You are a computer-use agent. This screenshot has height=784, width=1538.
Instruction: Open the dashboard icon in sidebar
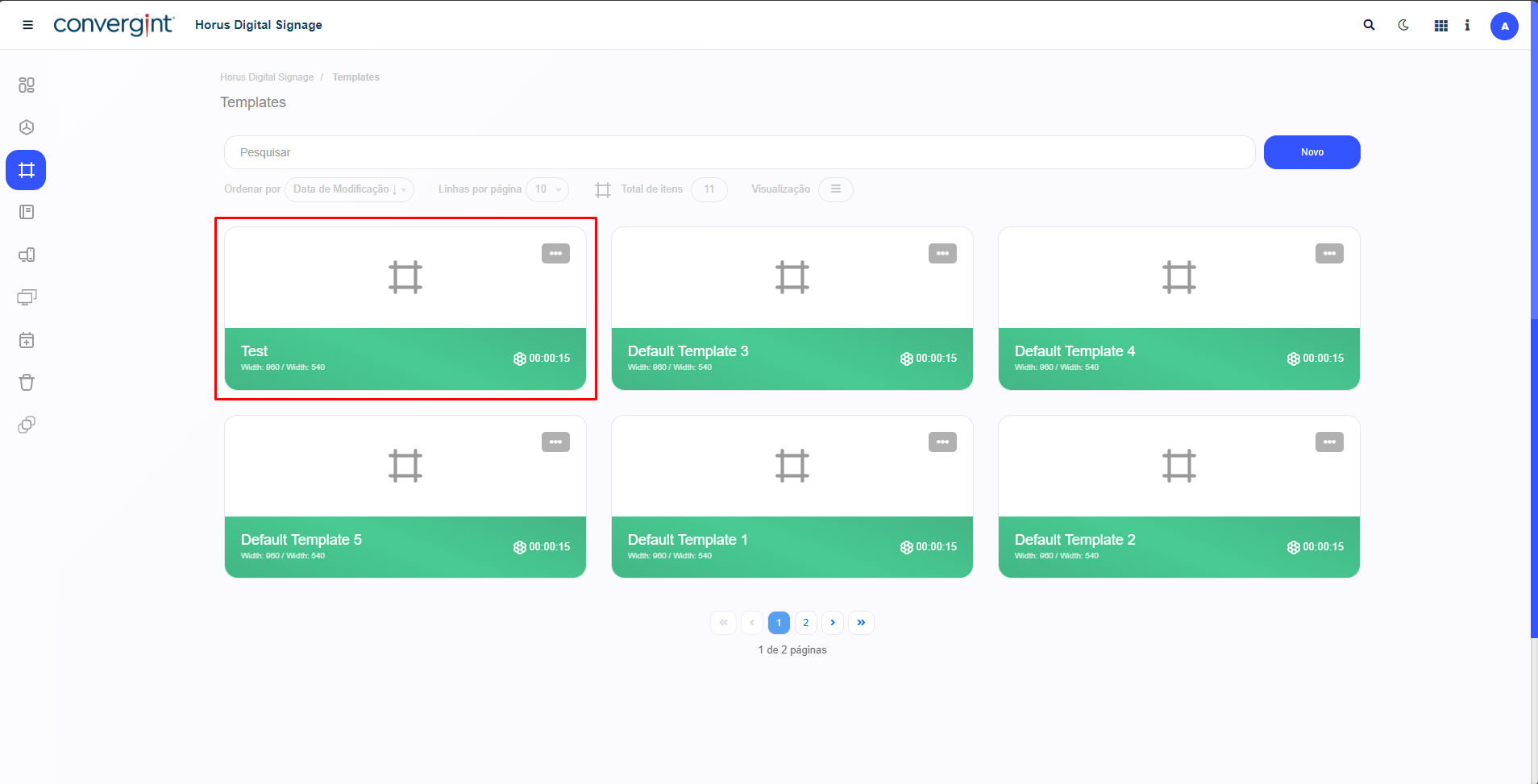27,85
